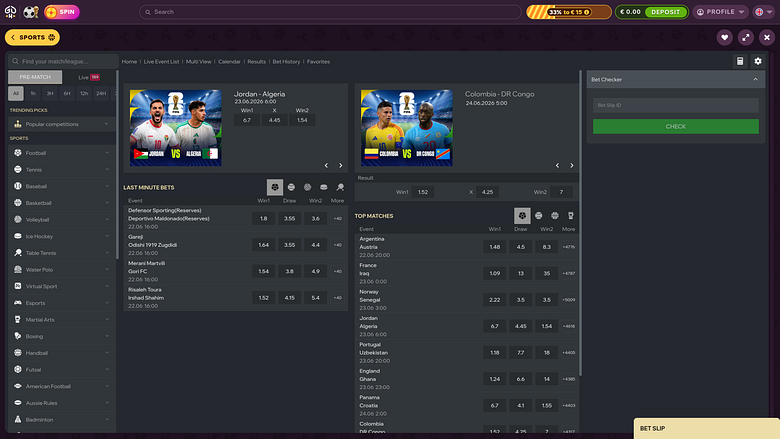The image size is (780, 439).
Task: Focus the Bet Slip ID field
Action: [676, 105]
